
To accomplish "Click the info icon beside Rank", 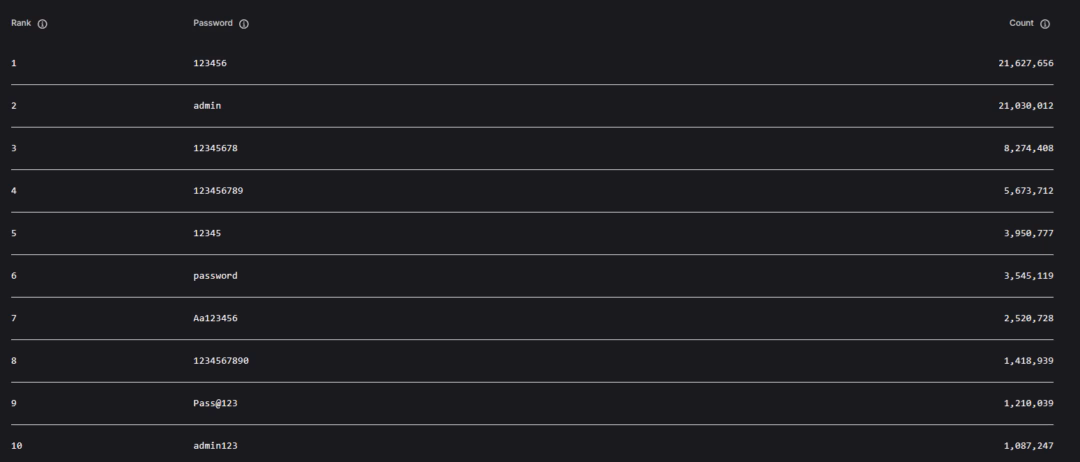I will [42, 24].
